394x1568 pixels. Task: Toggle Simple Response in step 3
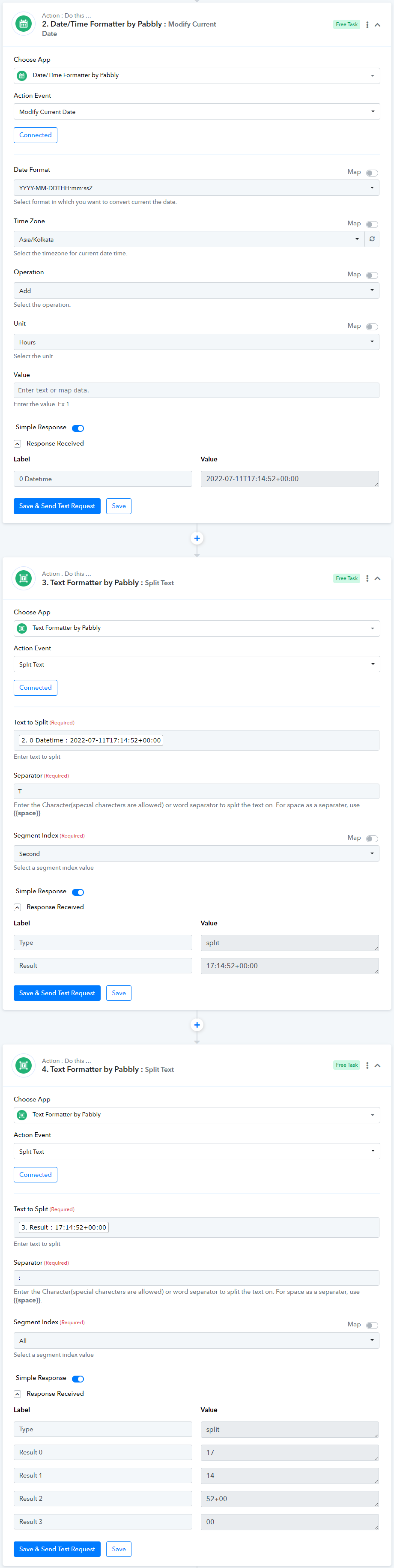(x=78, y=892)
